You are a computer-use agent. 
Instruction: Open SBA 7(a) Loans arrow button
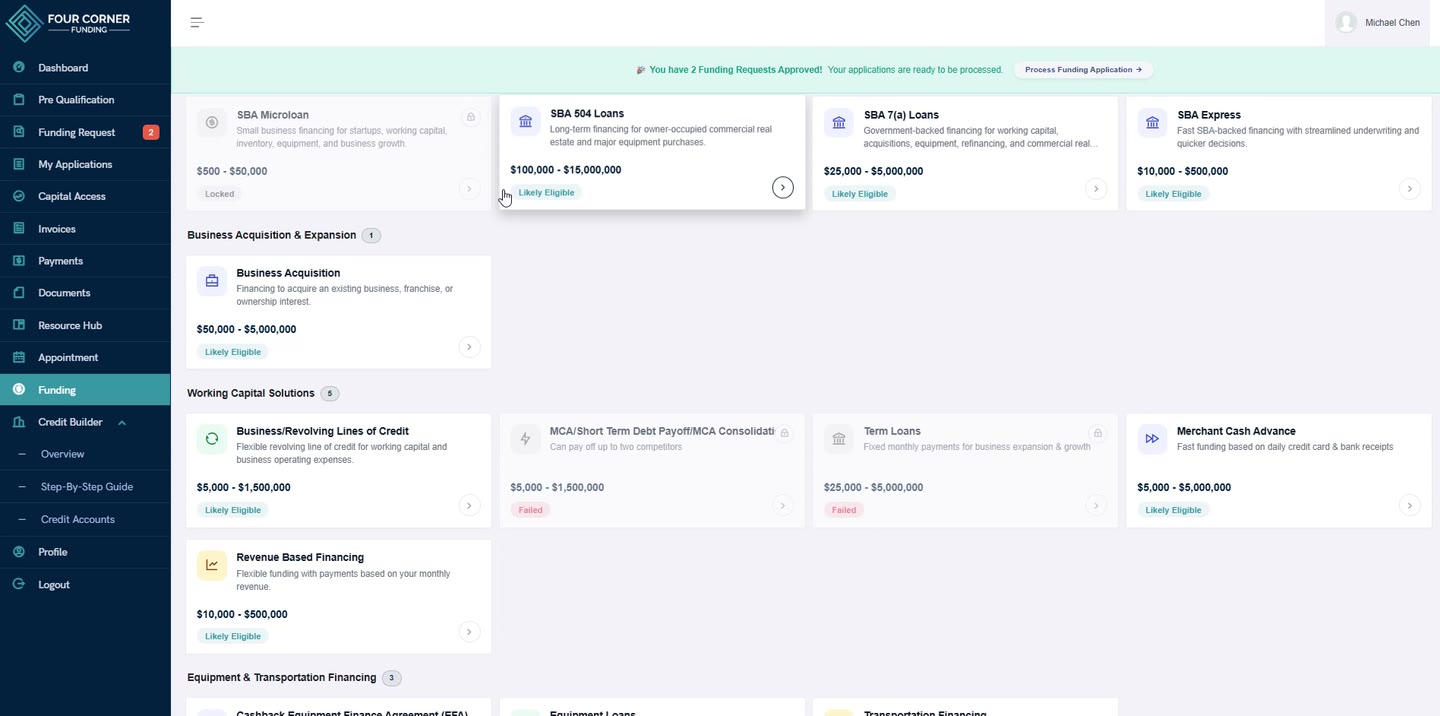pyautogui.click(x=1096, y=189)
